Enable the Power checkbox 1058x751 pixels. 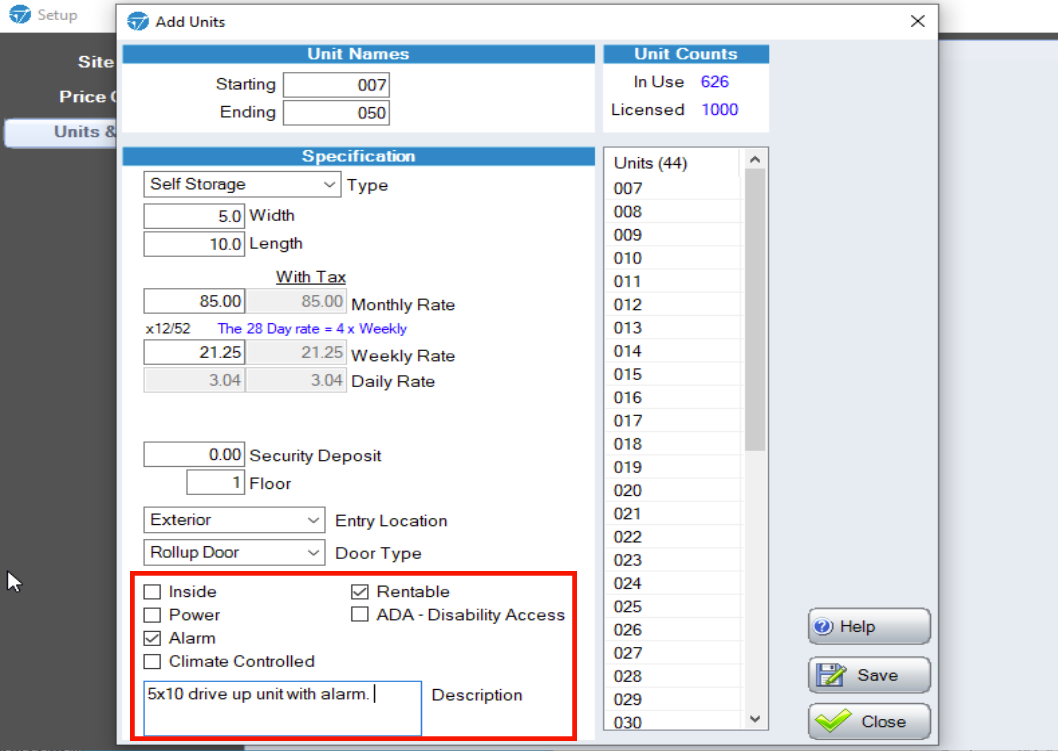tap(152, 615)
